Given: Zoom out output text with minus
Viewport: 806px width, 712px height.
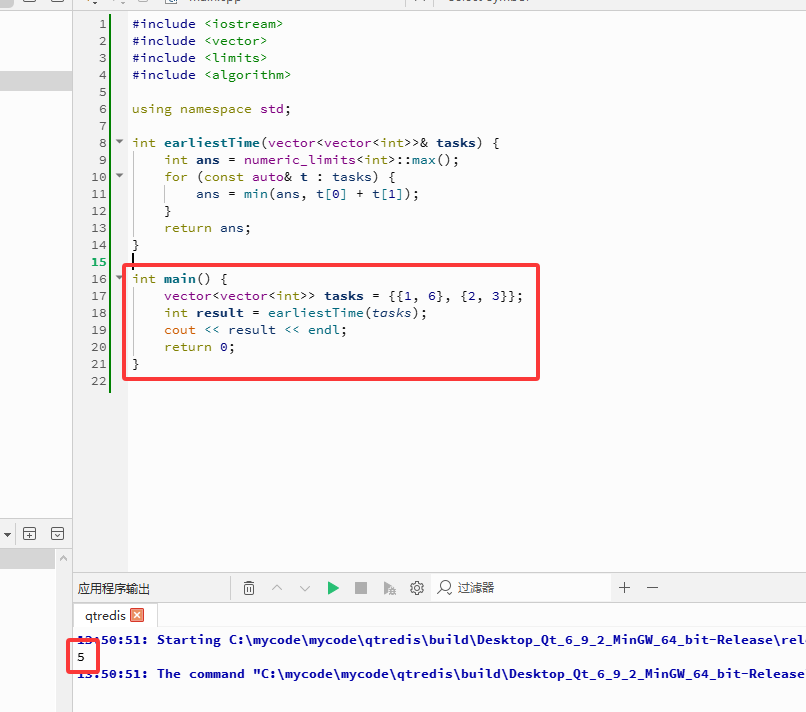Looking at the screenshot, I should (652, 588).
